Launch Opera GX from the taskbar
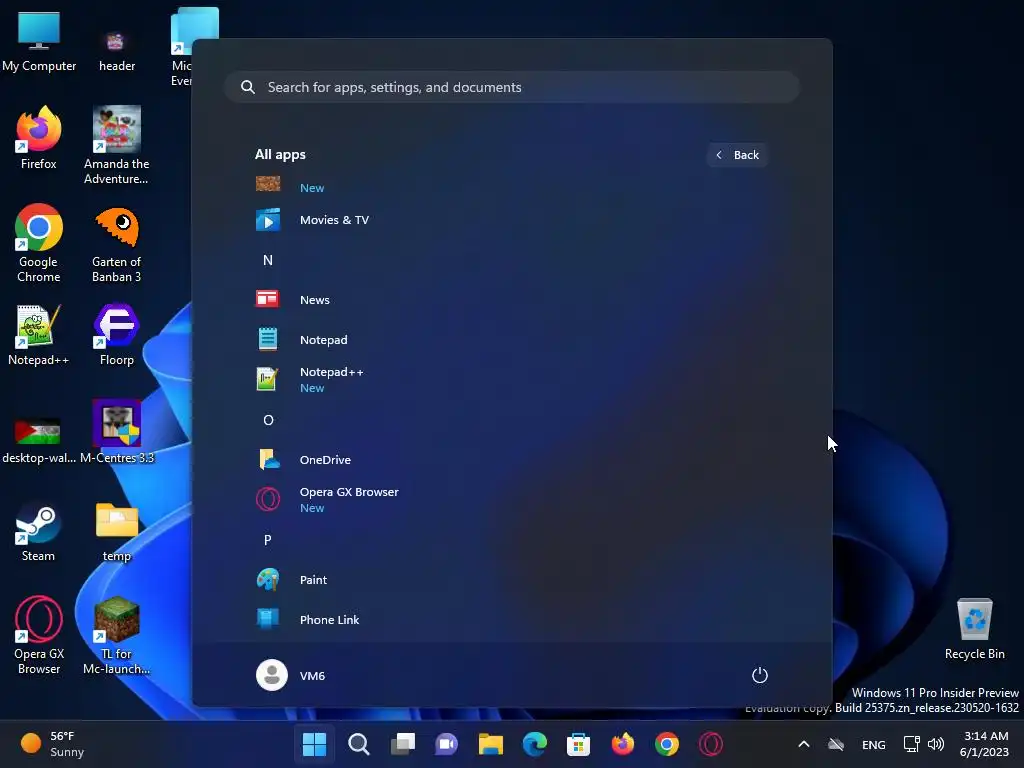Viewport: 1024px width, 768px height. pyautogui.click(x=711, y=744)
